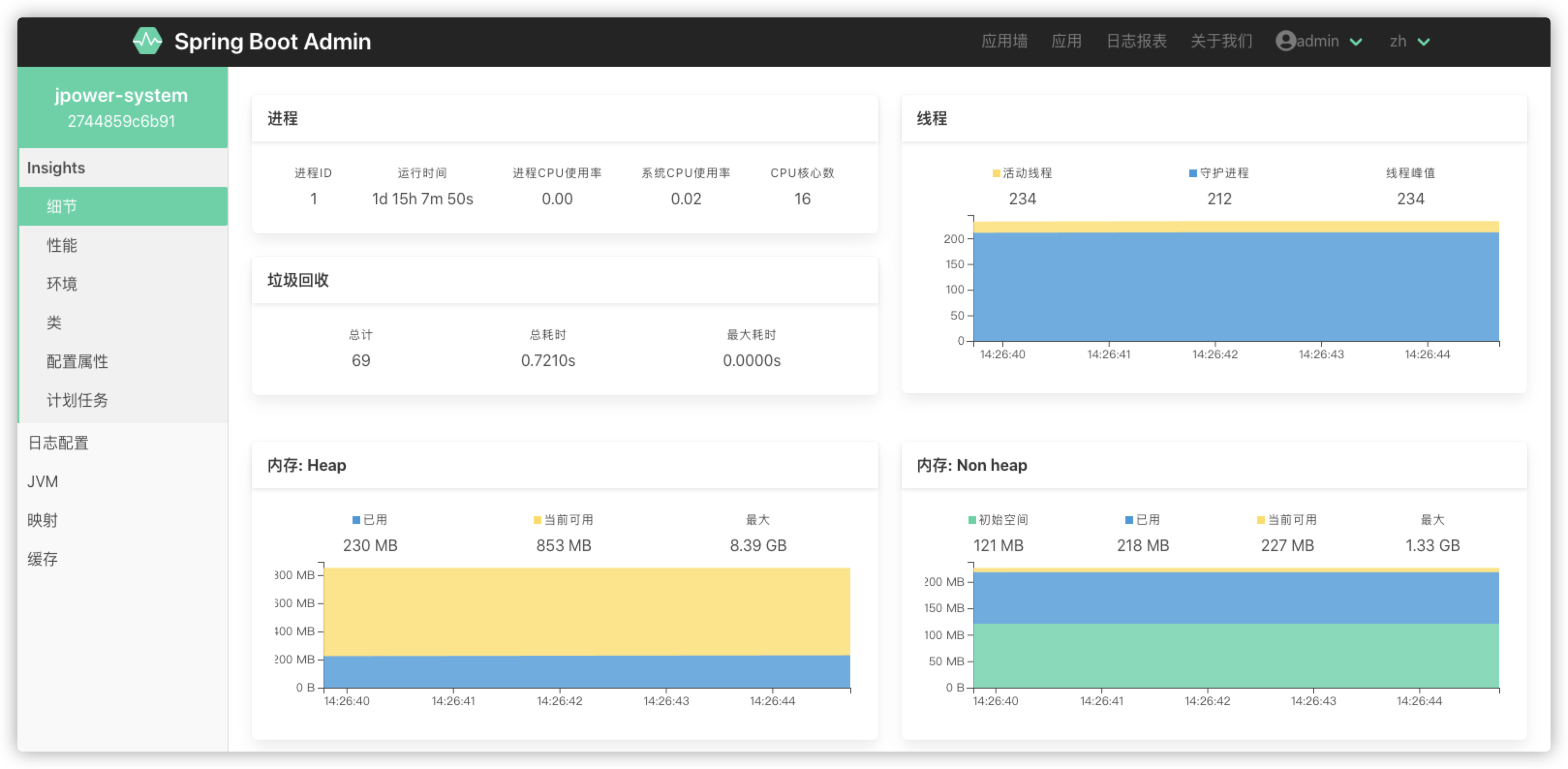Open the 性能 sidebar entry
Screen dimensions: 1568x769
click(123, 245)
